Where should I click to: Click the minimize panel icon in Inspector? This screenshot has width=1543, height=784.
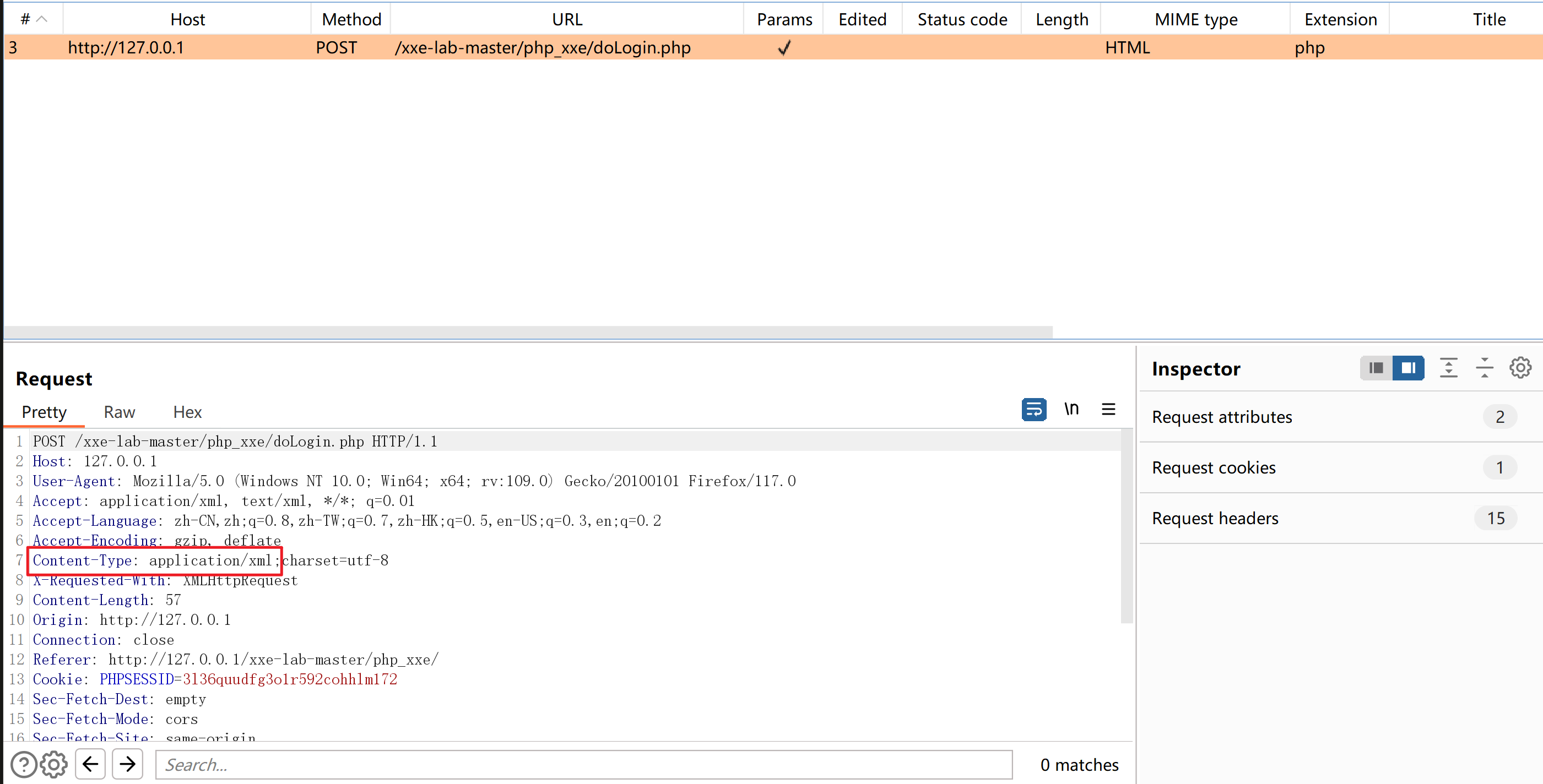(x=1485, y=368)
